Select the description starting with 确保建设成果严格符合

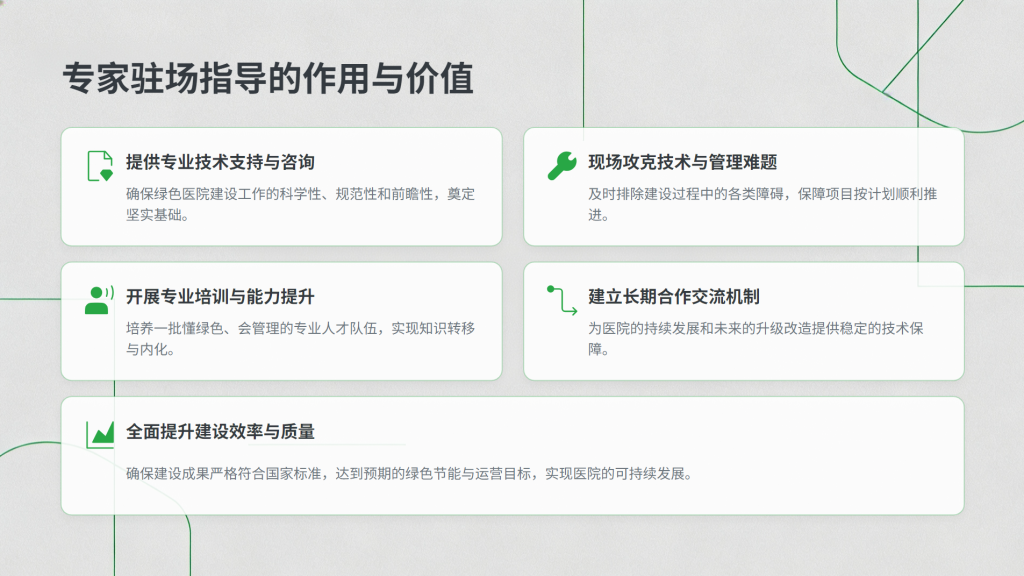click(409, 473)
